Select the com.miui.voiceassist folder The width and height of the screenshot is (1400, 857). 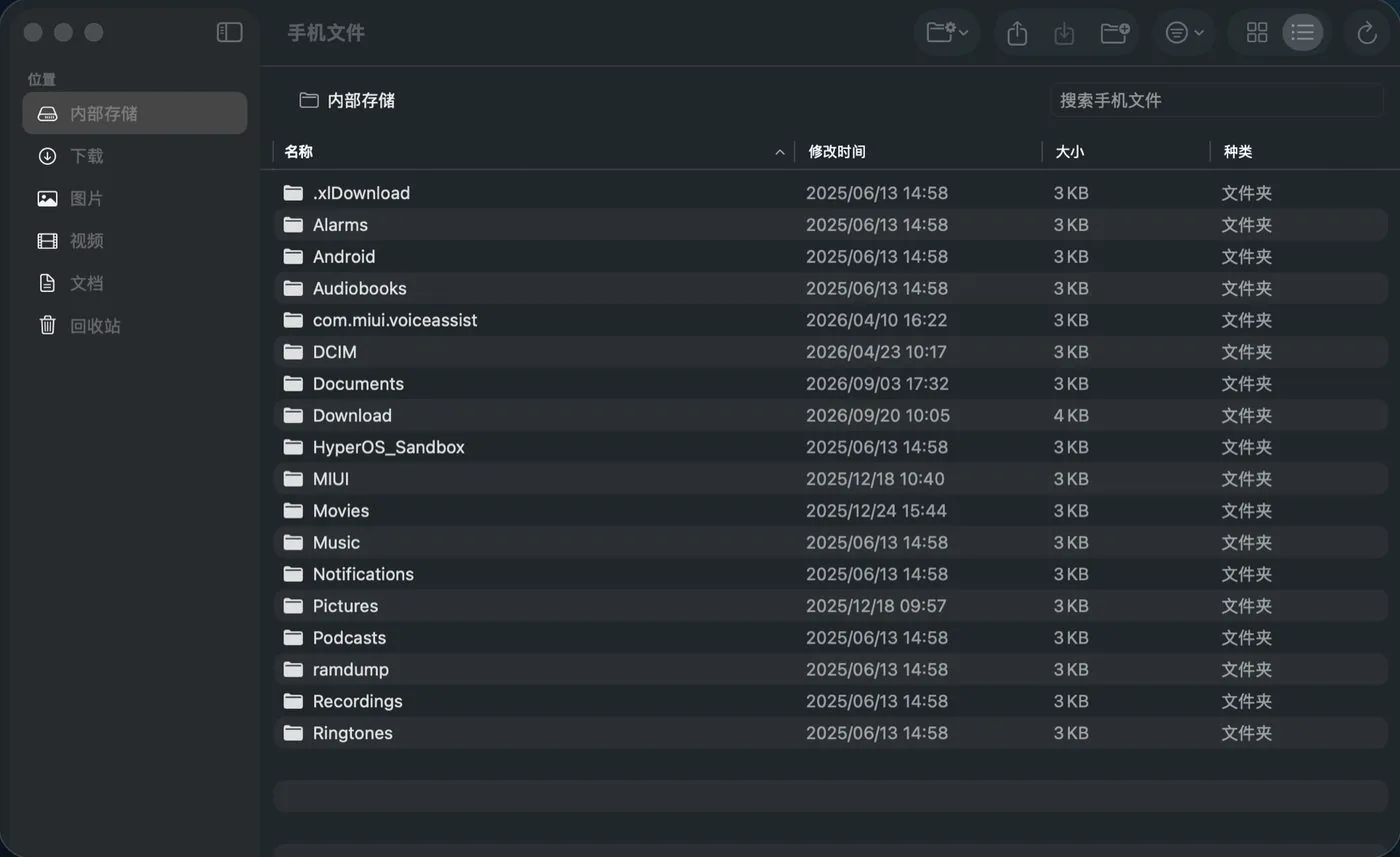[830, 320]
